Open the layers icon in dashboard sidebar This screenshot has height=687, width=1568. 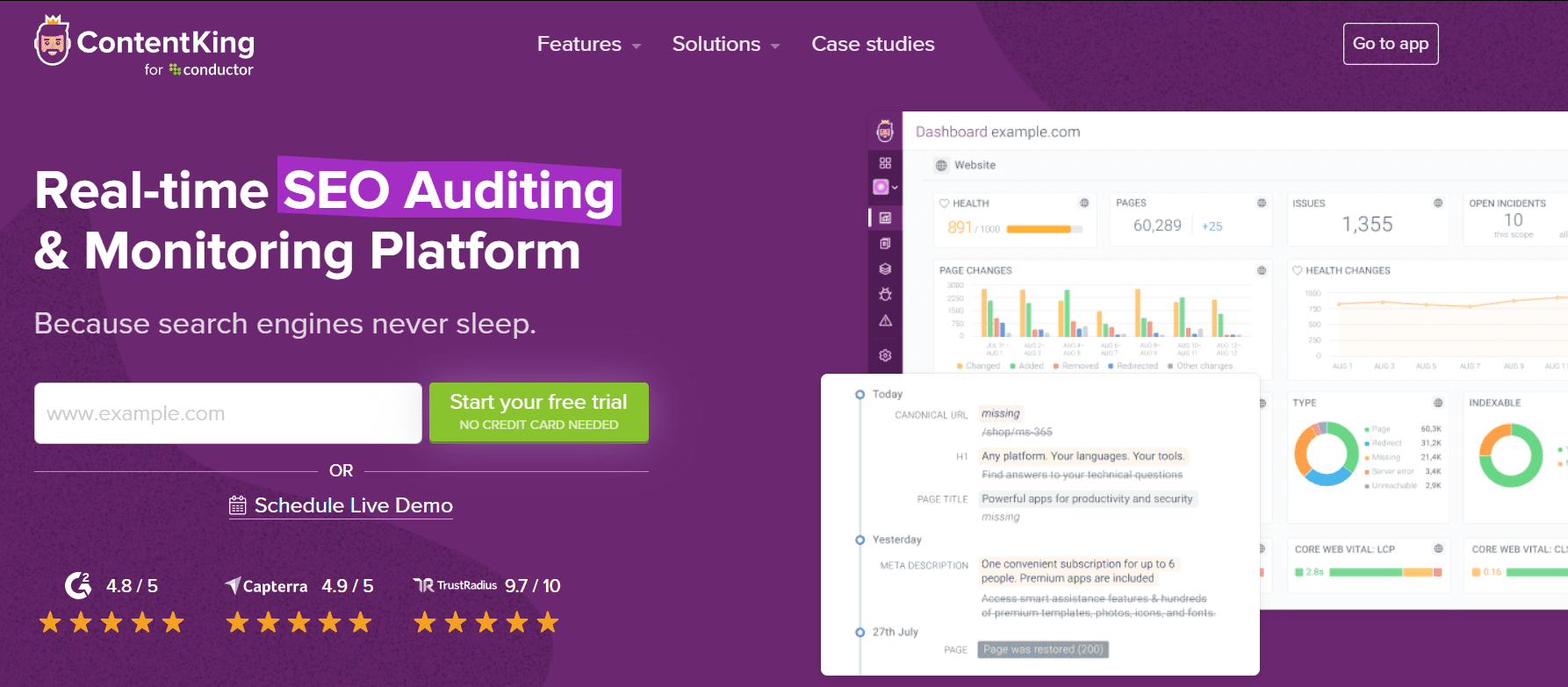click(x=885, y=269)
